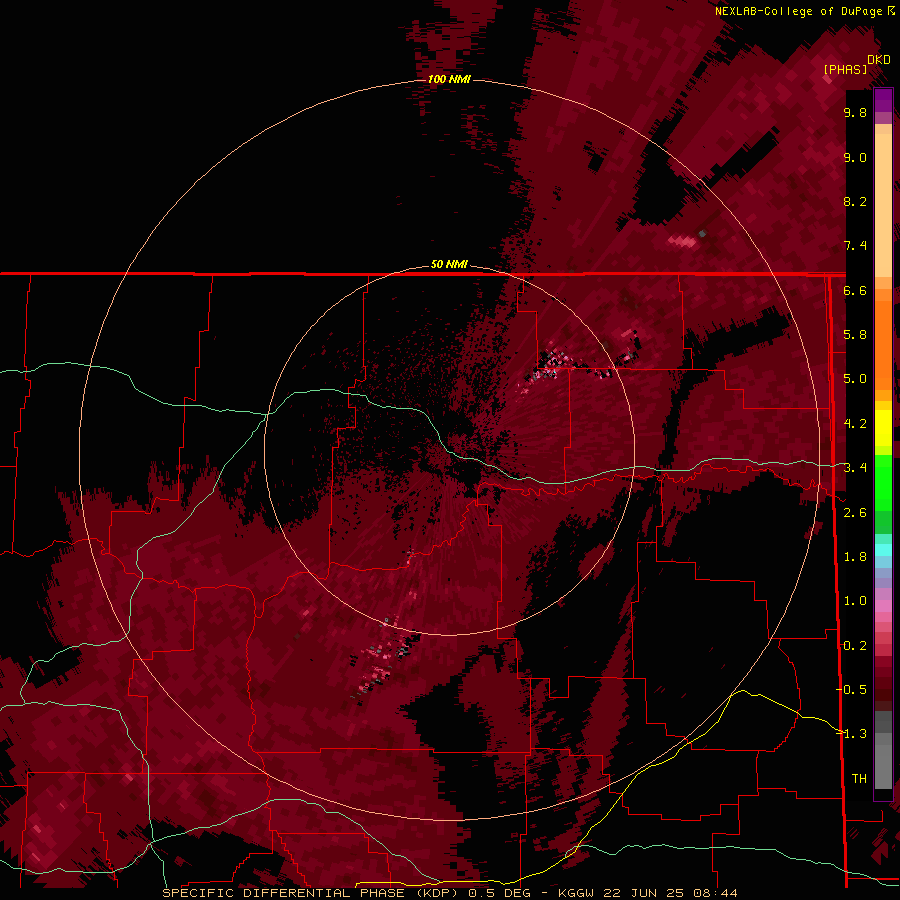Click the "22 JUN 25" date text
Viewport: 900px width, 900px height.
(x=641, y=893)
